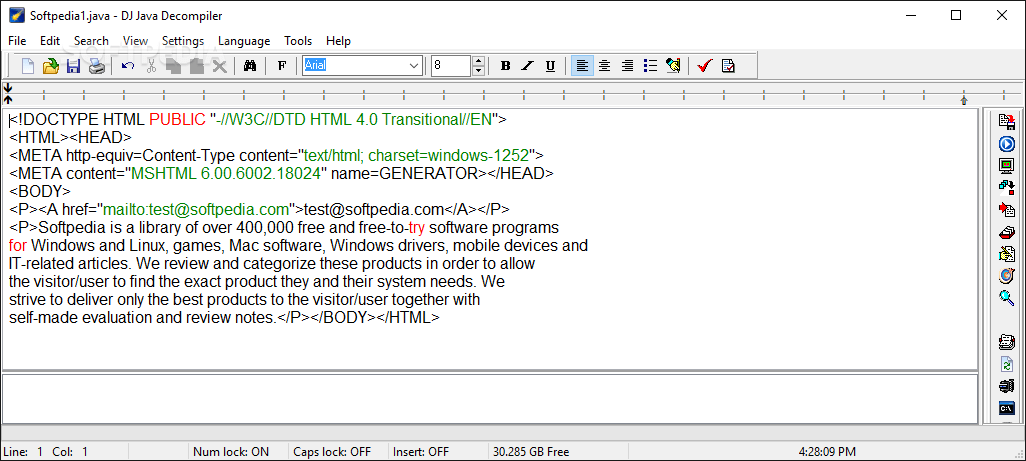
Task: Decrease font size with down arrow
Action: [x=479, y=71]
